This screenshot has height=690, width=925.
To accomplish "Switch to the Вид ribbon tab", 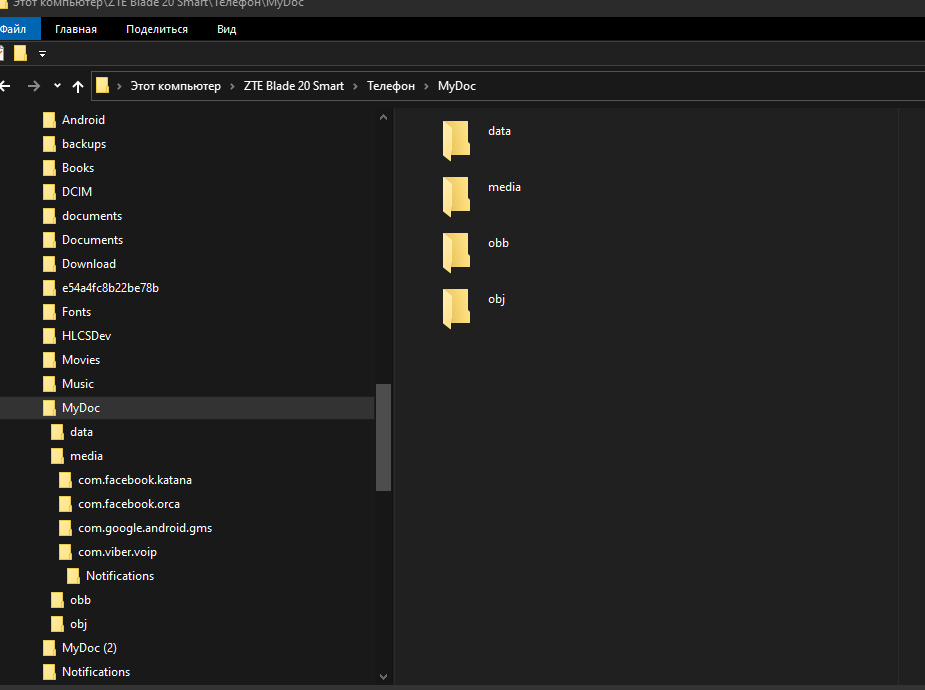I will pyautogui.click(x=226, y=29).
